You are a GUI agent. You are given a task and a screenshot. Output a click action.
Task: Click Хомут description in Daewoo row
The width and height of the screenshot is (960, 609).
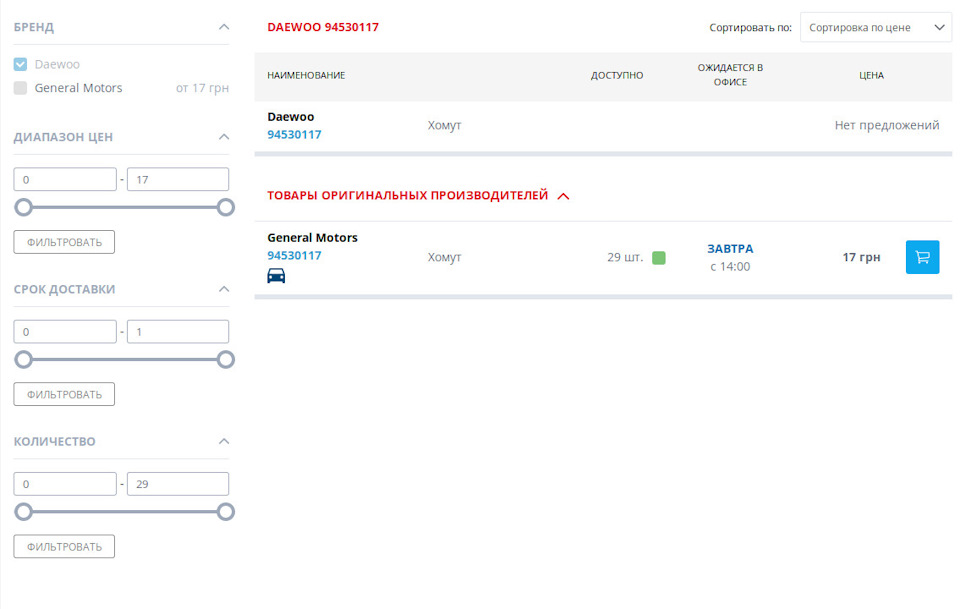tap(444, 125)
